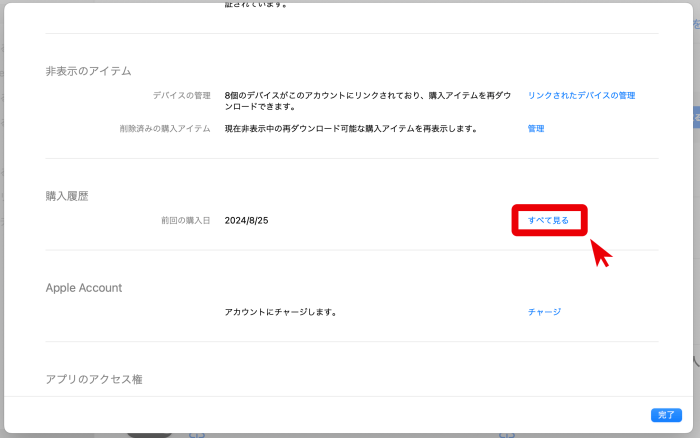Viewport: 700px width, 438px height.
Task: Open すべて見る for purchase history
Action: [x=548, y=220]
